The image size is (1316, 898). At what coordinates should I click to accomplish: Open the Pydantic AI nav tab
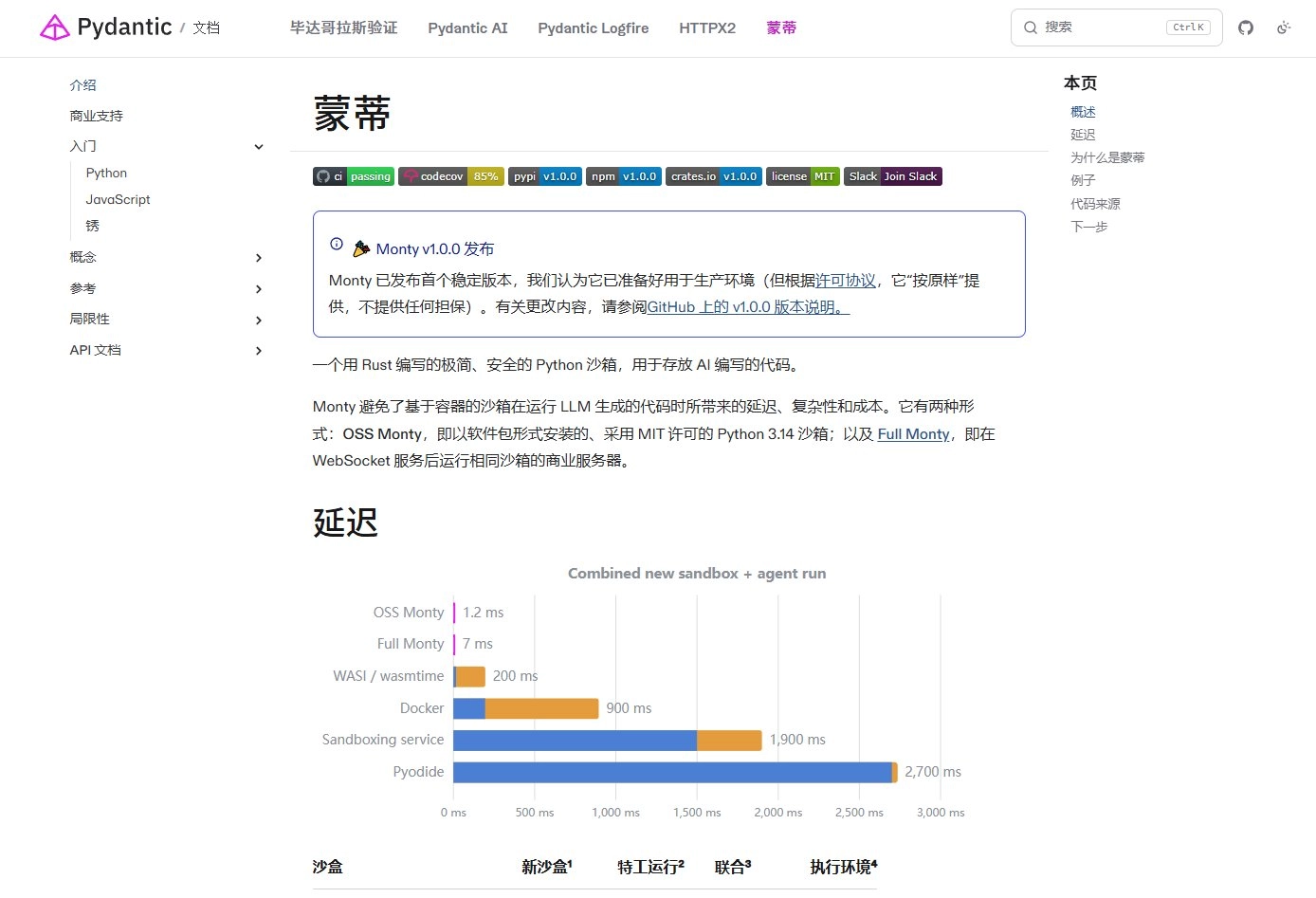point(467,27)
